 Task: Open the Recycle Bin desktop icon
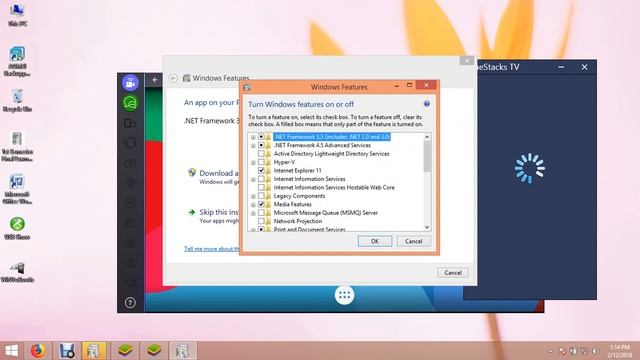(17, 101)
